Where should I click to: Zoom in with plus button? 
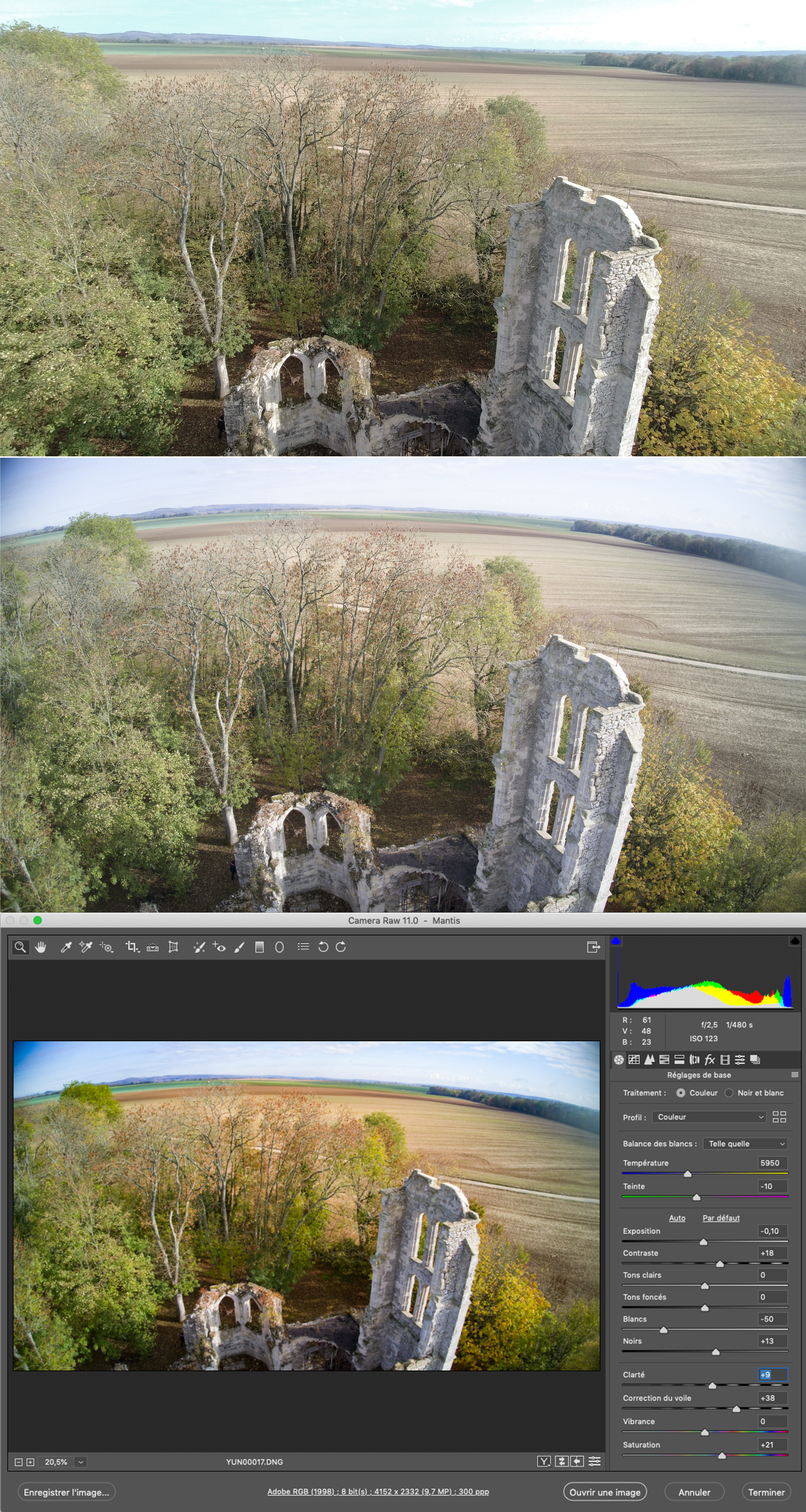[30, 1462]
